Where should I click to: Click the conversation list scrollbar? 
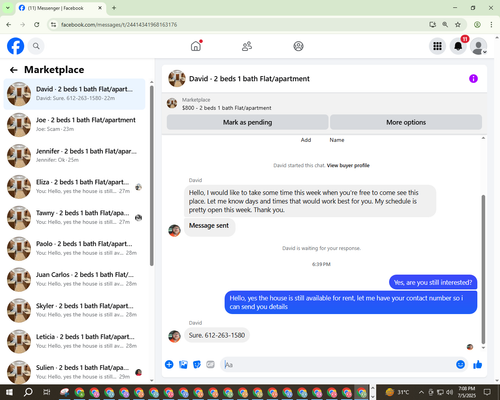point(152,176)
